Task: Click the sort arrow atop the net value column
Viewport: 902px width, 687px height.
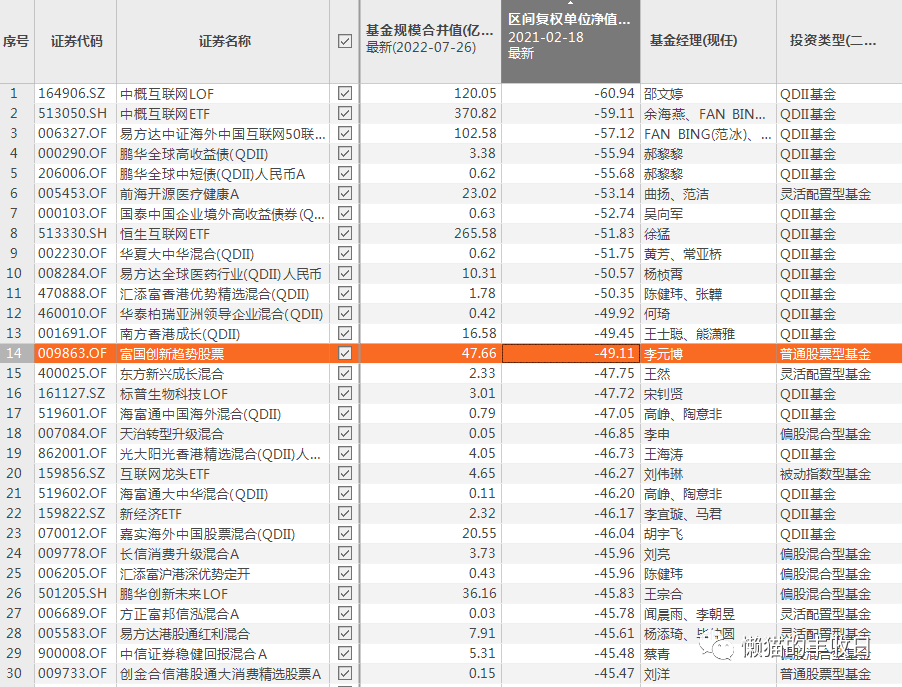Action: pos(570,3)
